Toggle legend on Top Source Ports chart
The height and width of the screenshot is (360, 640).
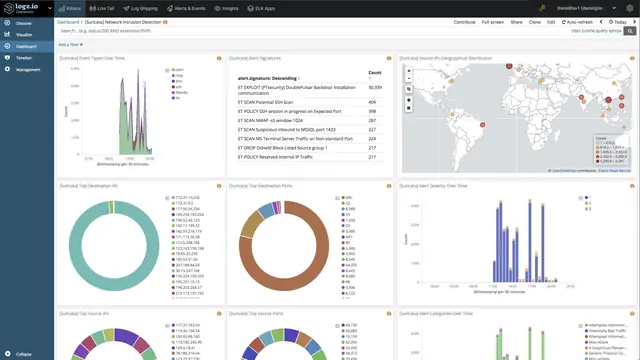tap(337, 326)
